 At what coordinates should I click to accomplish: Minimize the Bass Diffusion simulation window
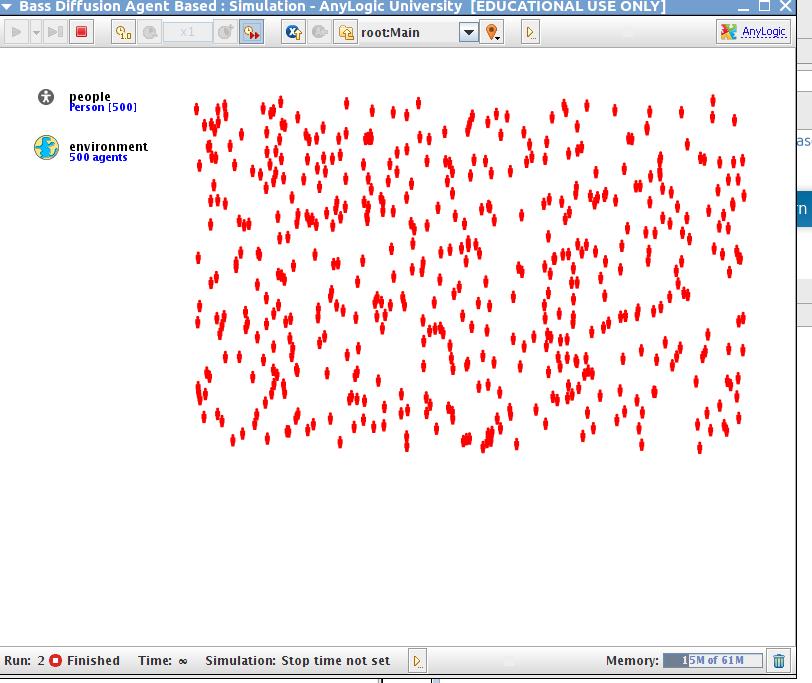(743, 7)
